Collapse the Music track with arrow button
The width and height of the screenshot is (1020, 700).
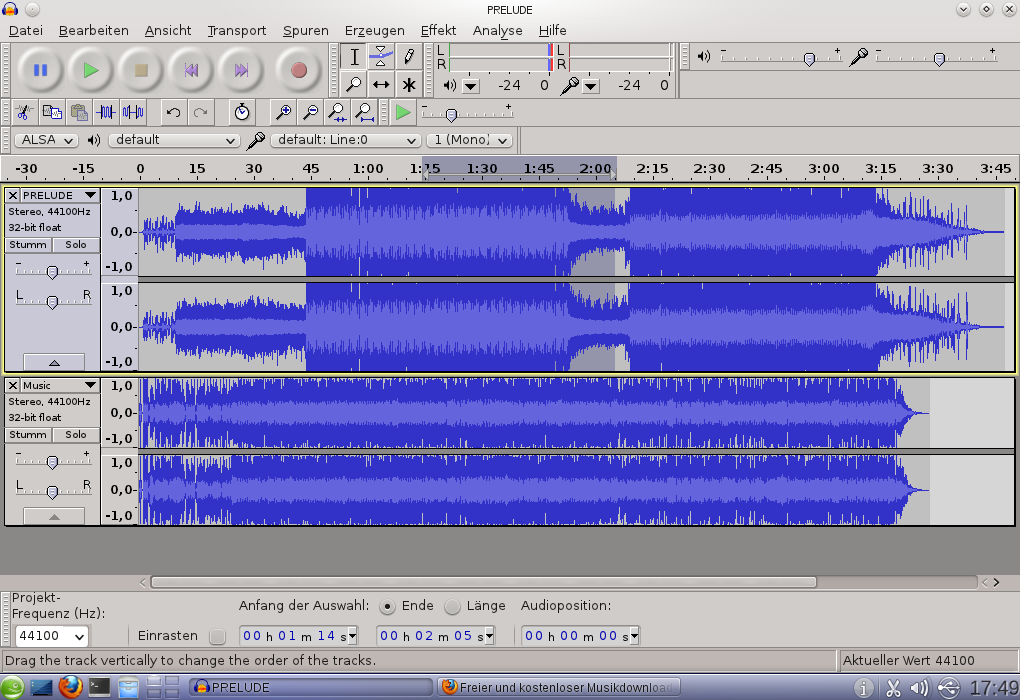[x=54, y=517]
